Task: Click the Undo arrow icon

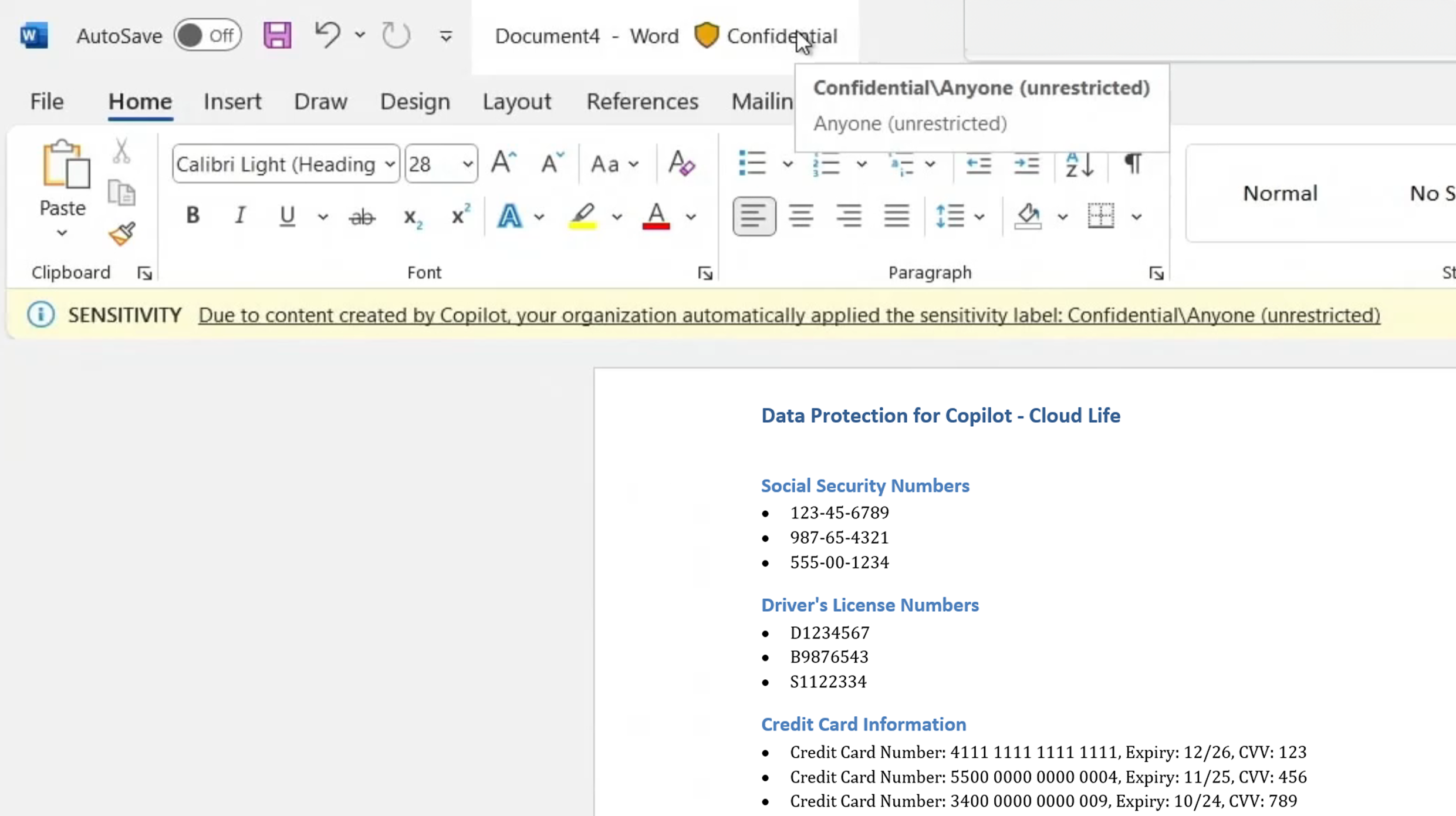Action: [327, 35]
